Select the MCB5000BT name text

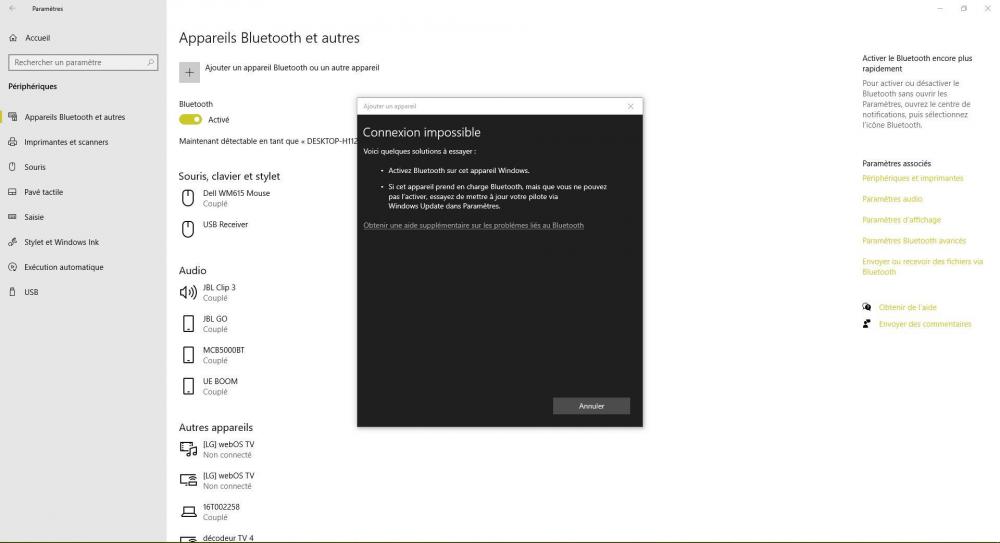coord(224,350)
